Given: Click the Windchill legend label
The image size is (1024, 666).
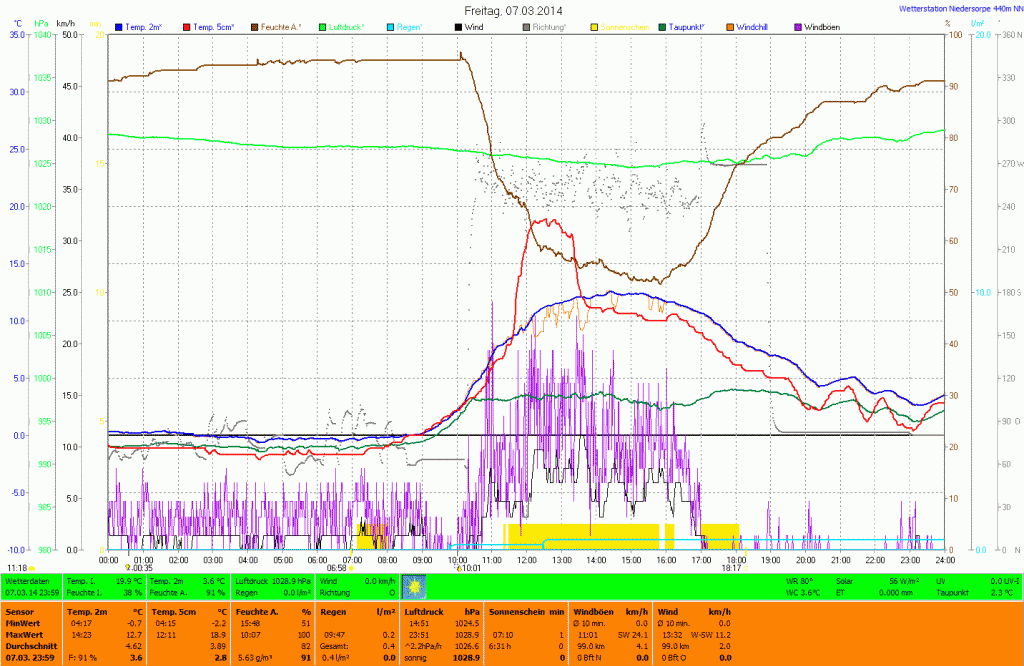Looking at the screenshot, I should click(753, 26).
